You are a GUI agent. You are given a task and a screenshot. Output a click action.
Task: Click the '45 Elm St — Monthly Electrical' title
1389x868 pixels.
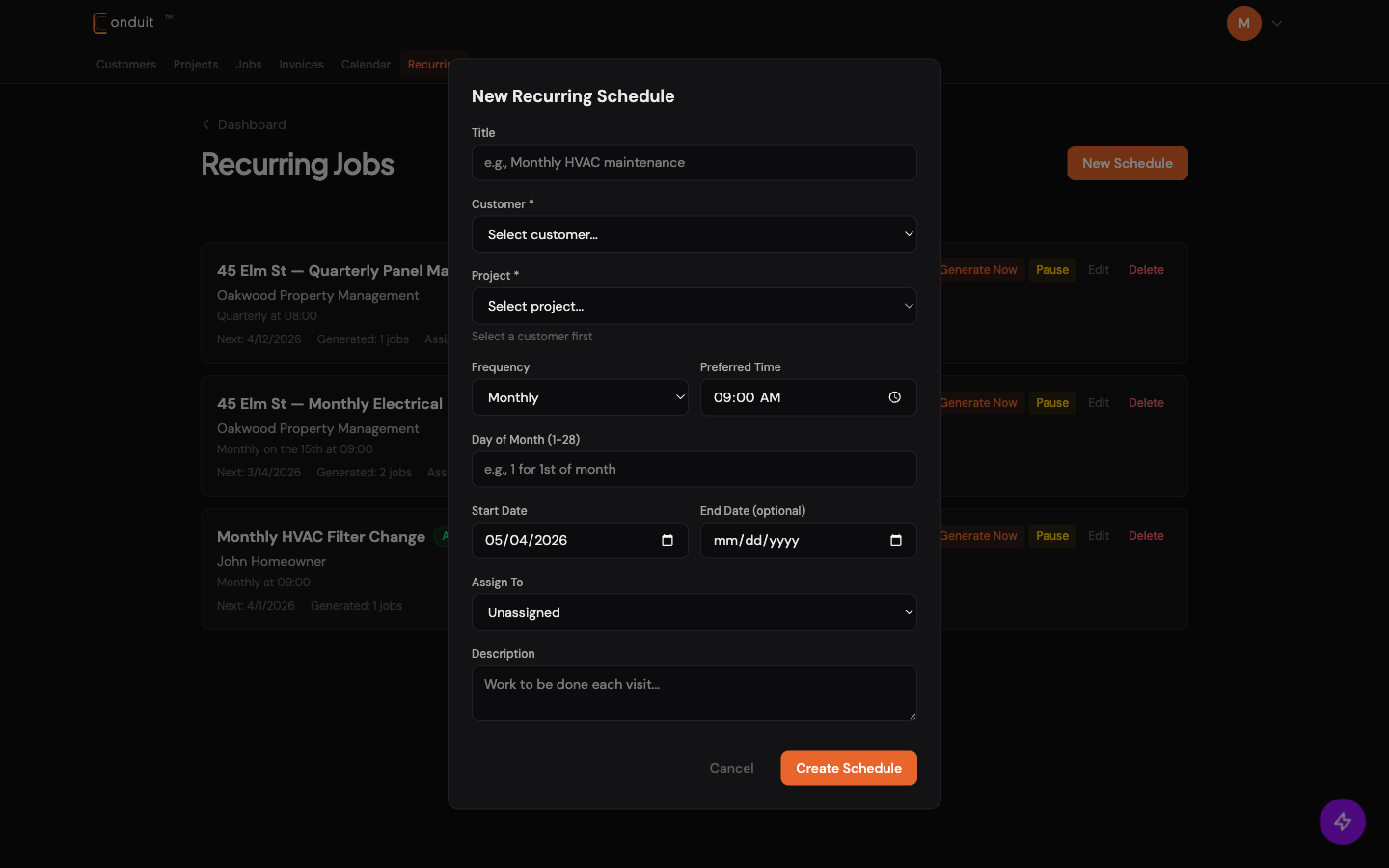(x=330, y=404)
